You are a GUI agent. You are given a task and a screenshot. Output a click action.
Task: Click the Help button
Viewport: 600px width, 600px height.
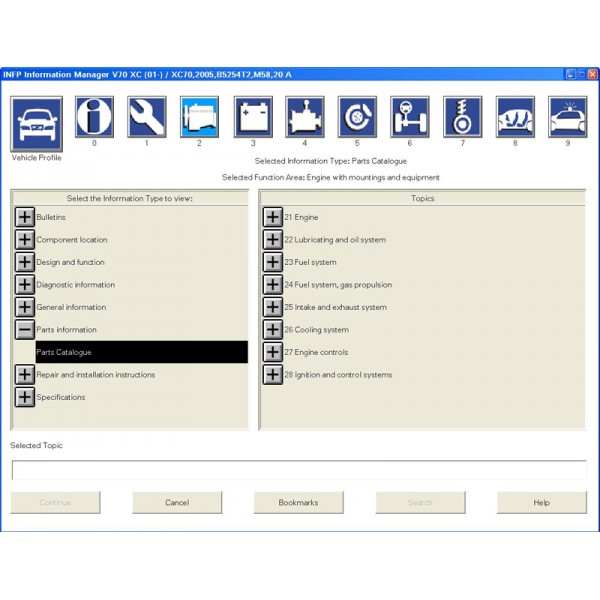click(x=541, y=502)
